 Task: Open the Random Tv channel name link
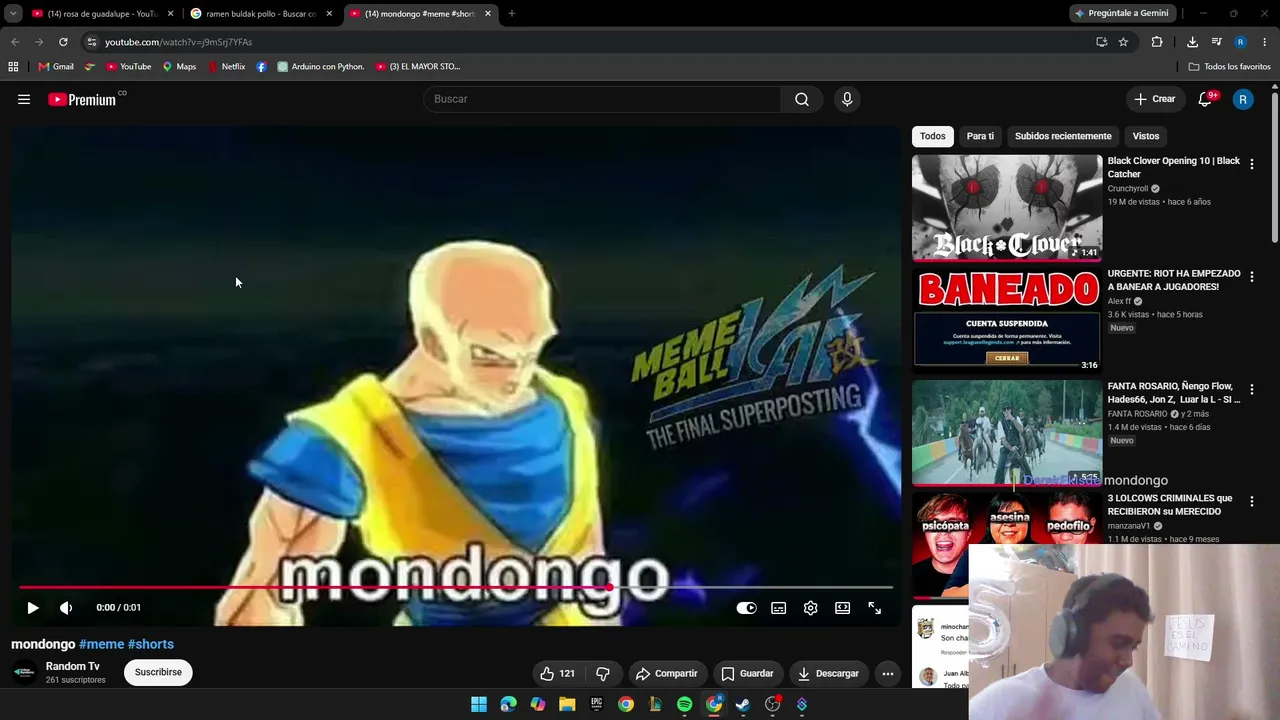[73, 666]
